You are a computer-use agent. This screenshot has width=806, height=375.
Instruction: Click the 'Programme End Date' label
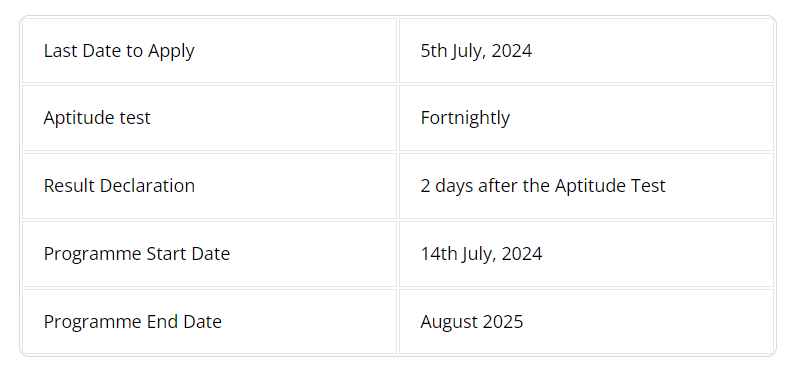coord(133,322)
